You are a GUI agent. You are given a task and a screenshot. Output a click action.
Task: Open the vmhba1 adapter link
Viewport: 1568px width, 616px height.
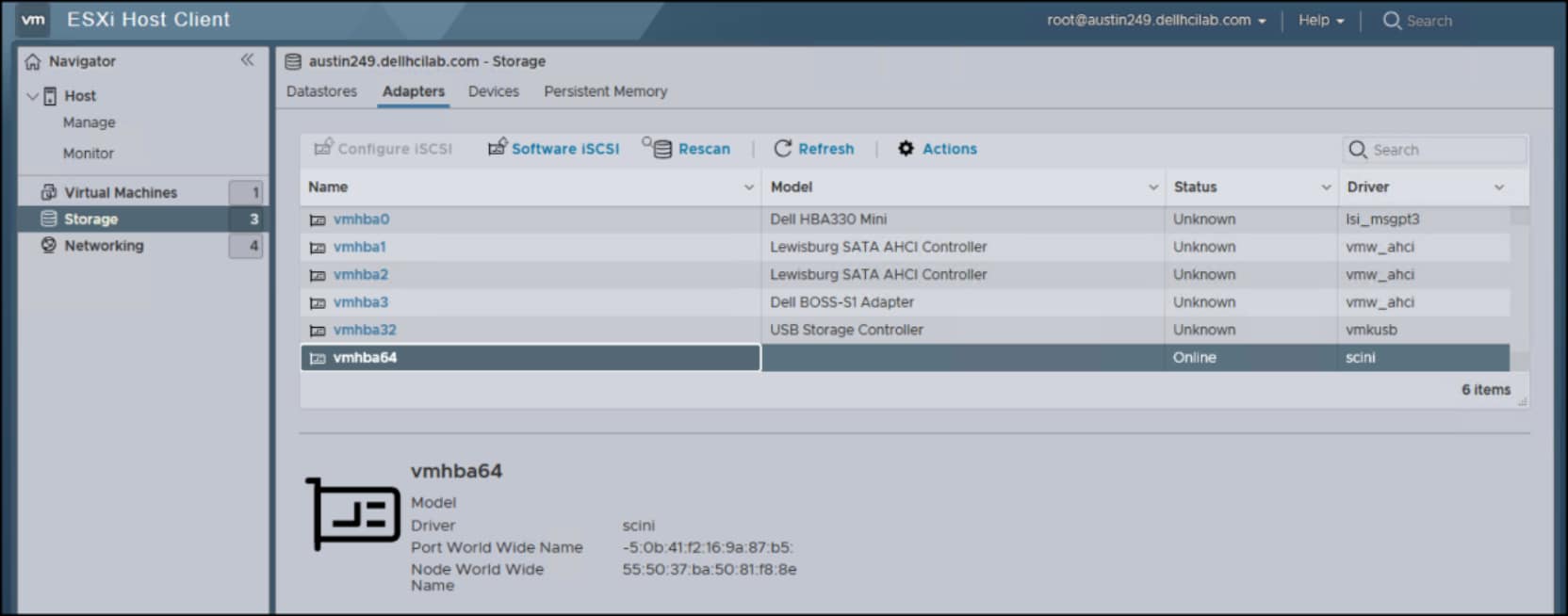(359, 247)
